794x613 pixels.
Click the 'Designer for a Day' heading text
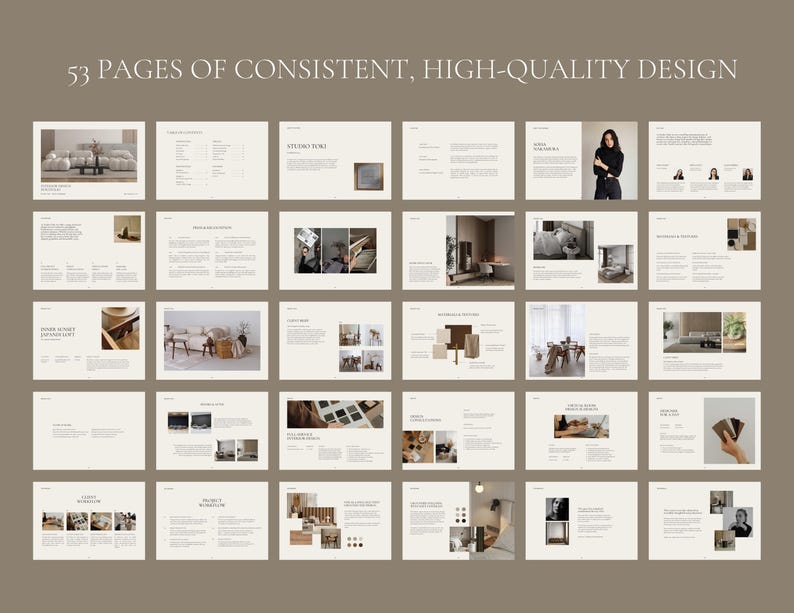669,413
